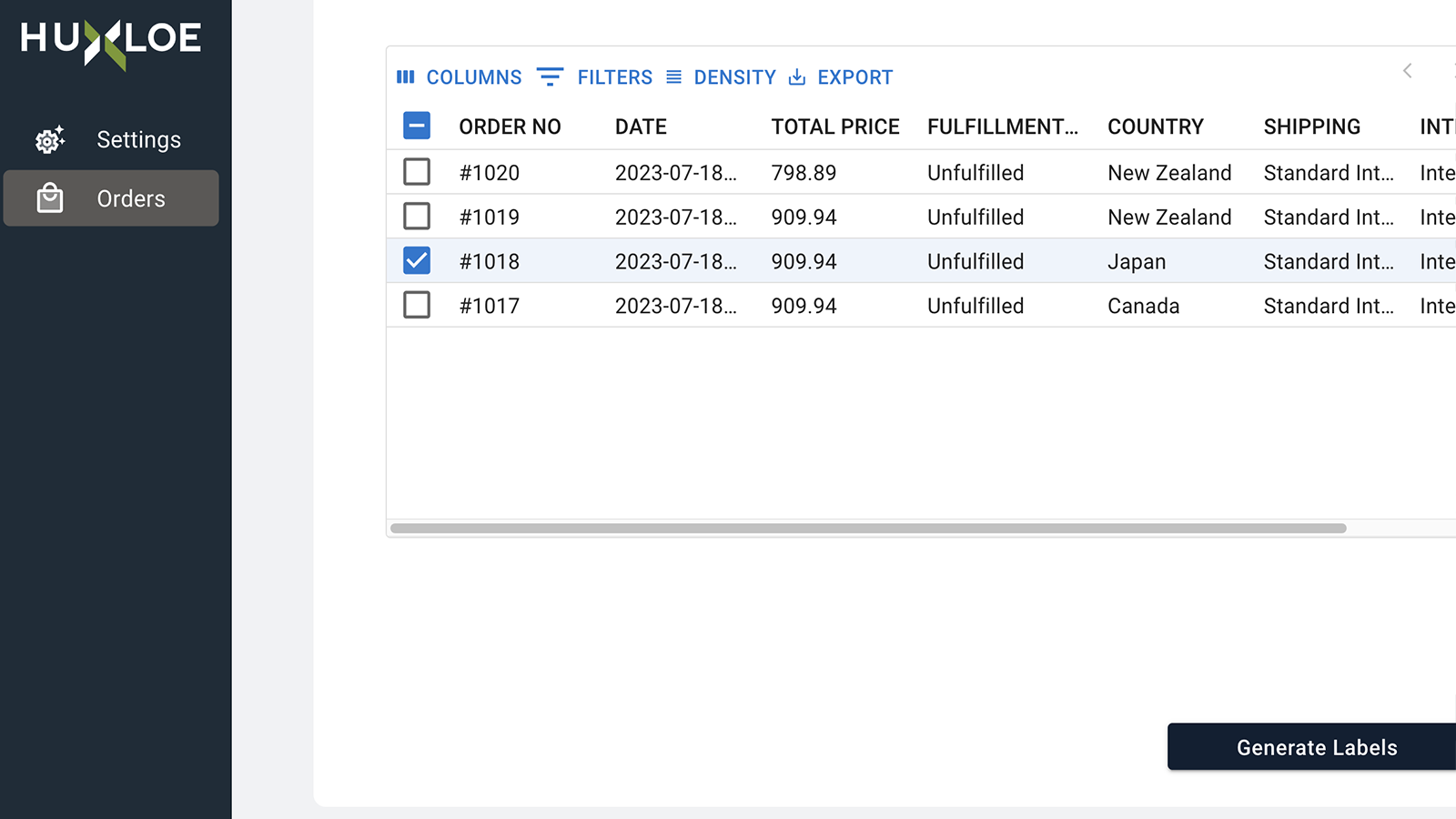
Task: Toggle the select-all header checkbox
Action: 417,126
